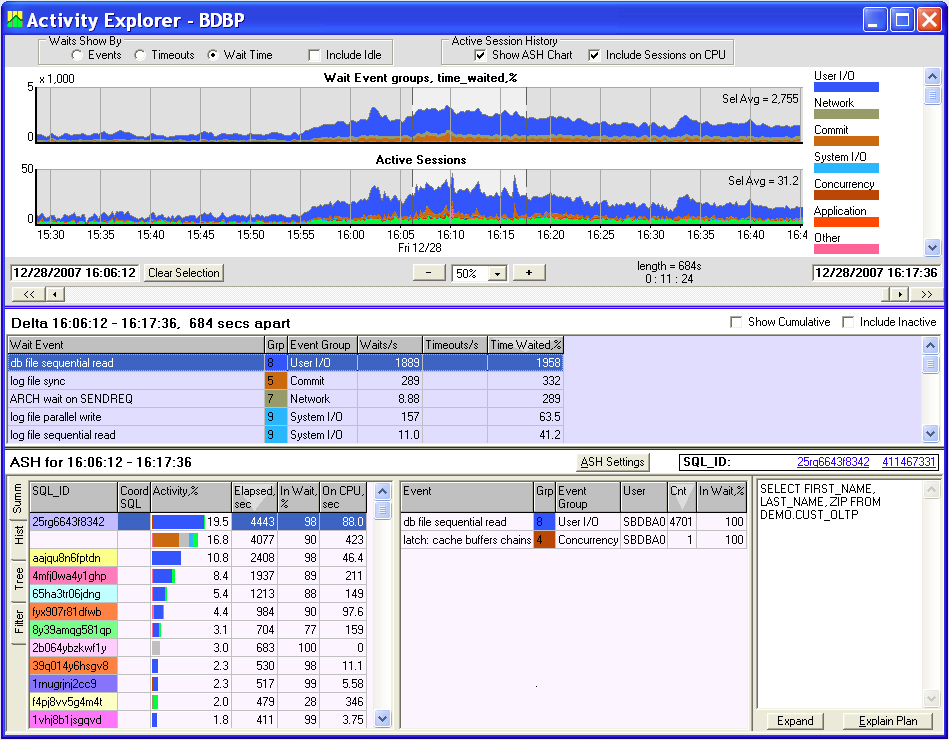The height and width of the screenshot is (740, 949).
Task: Click the zoom out minus button
Action: click(x=428, y=272)
